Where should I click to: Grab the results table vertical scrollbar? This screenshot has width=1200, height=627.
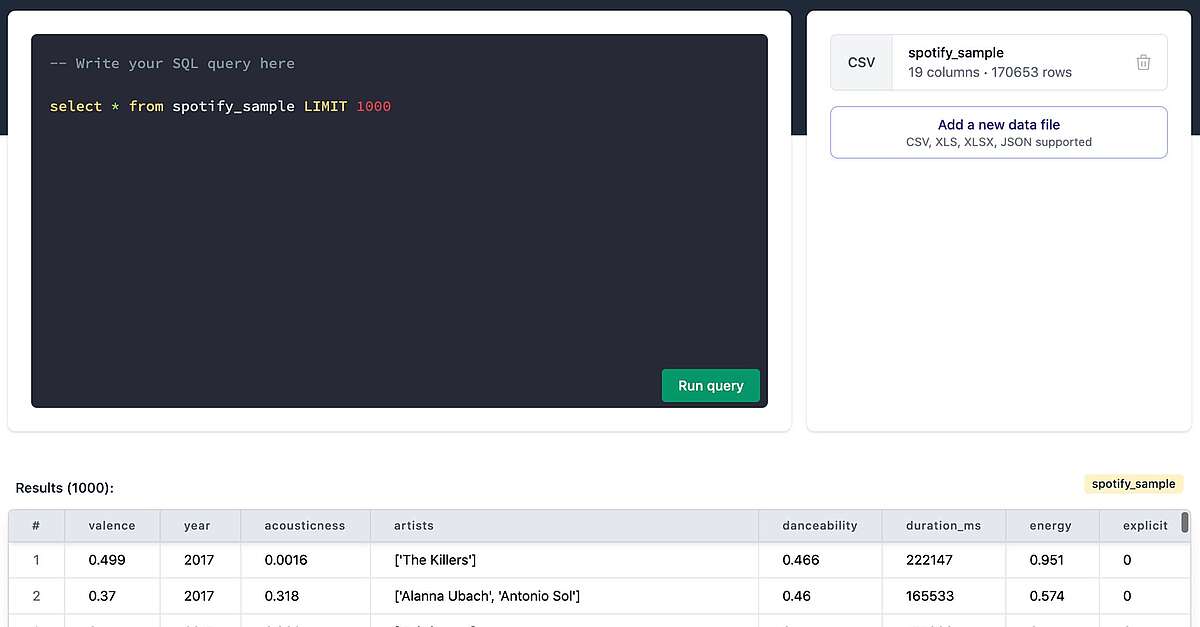coord(1185,522)
